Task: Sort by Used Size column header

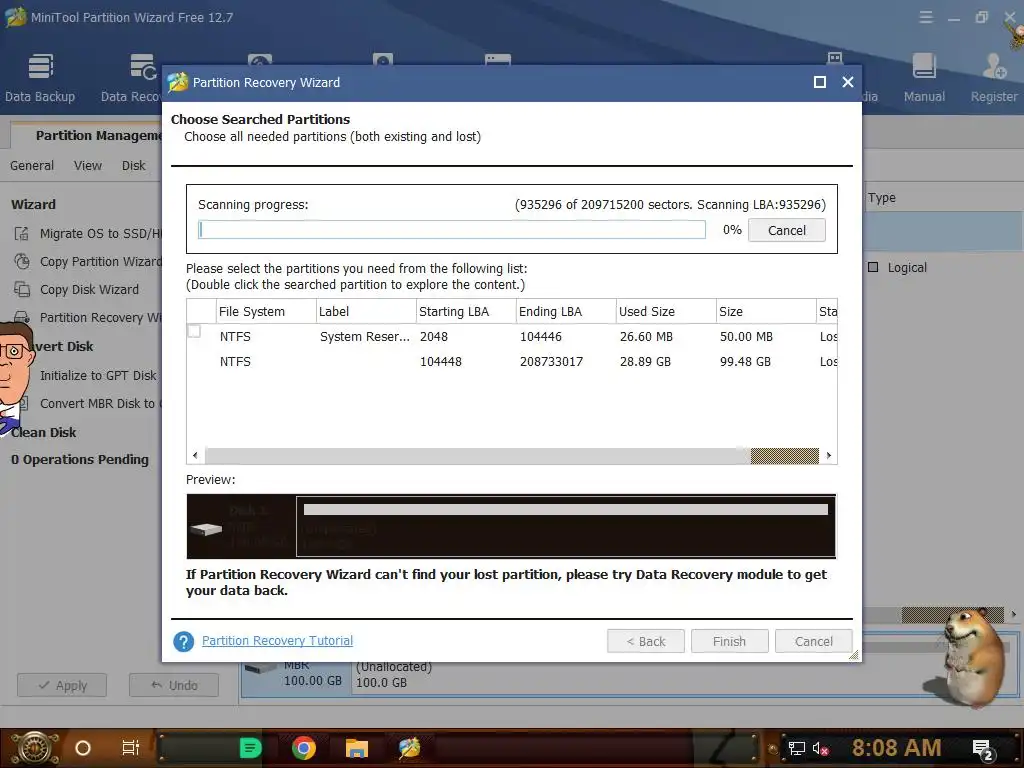Action: pos(666,312)
